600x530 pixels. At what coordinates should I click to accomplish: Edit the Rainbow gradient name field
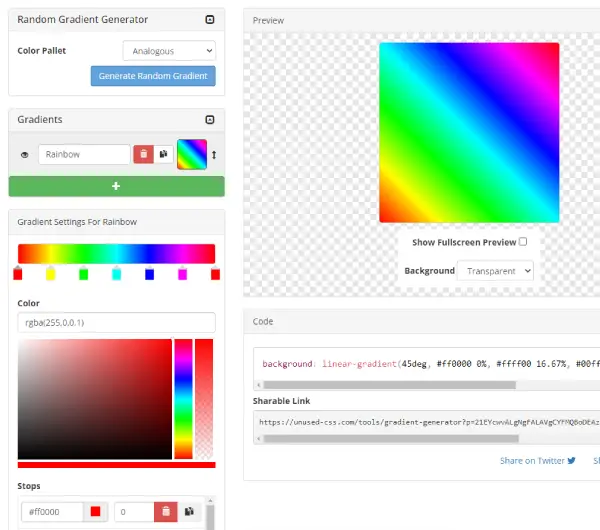pyautogui.click(x=84, y=155)
